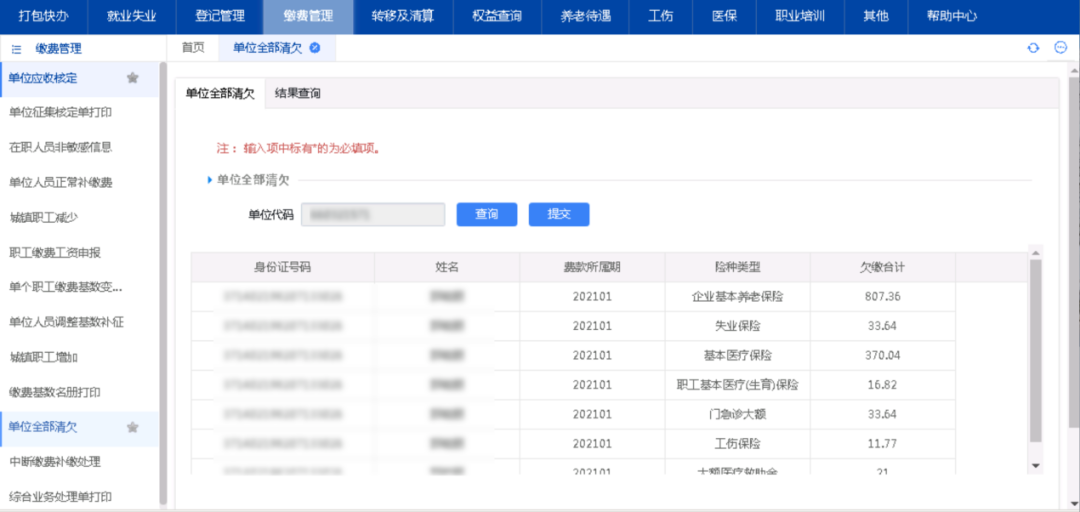Go to the 首页 tab
The height and width of the screenshot is (512, 1080).
[193, 47]
